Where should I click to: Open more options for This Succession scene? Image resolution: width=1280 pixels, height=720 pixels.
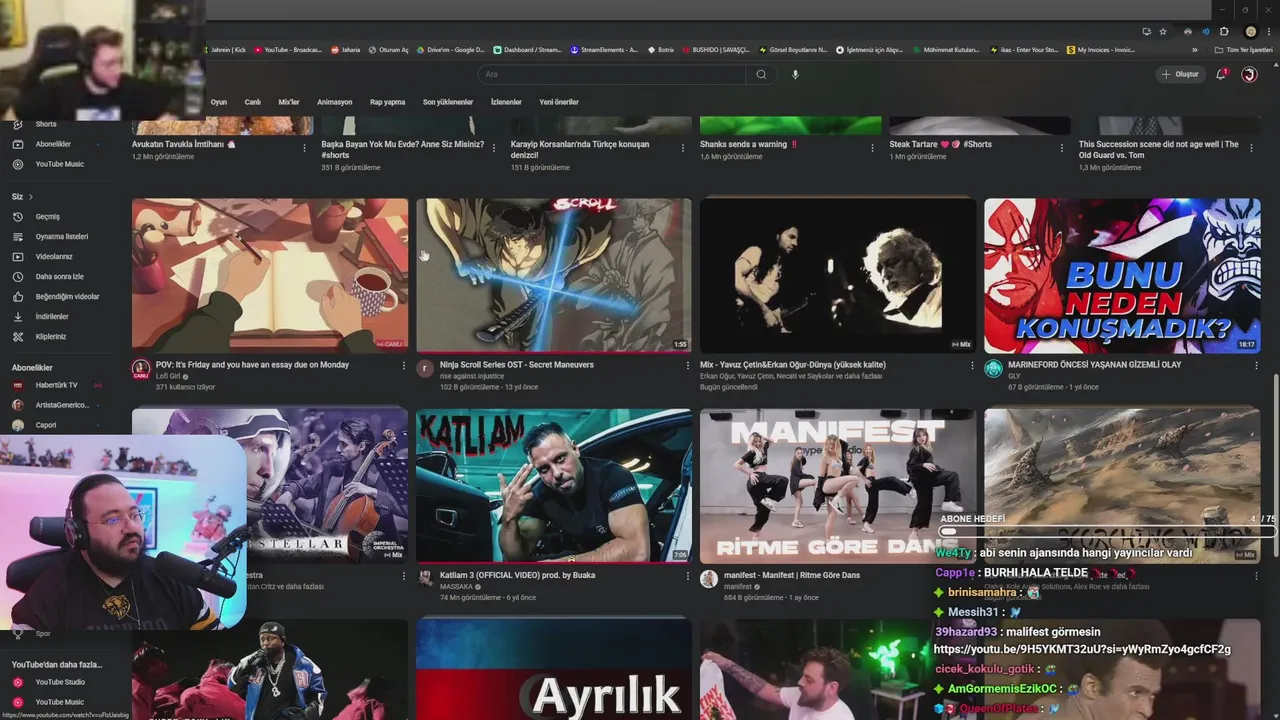1252,148
